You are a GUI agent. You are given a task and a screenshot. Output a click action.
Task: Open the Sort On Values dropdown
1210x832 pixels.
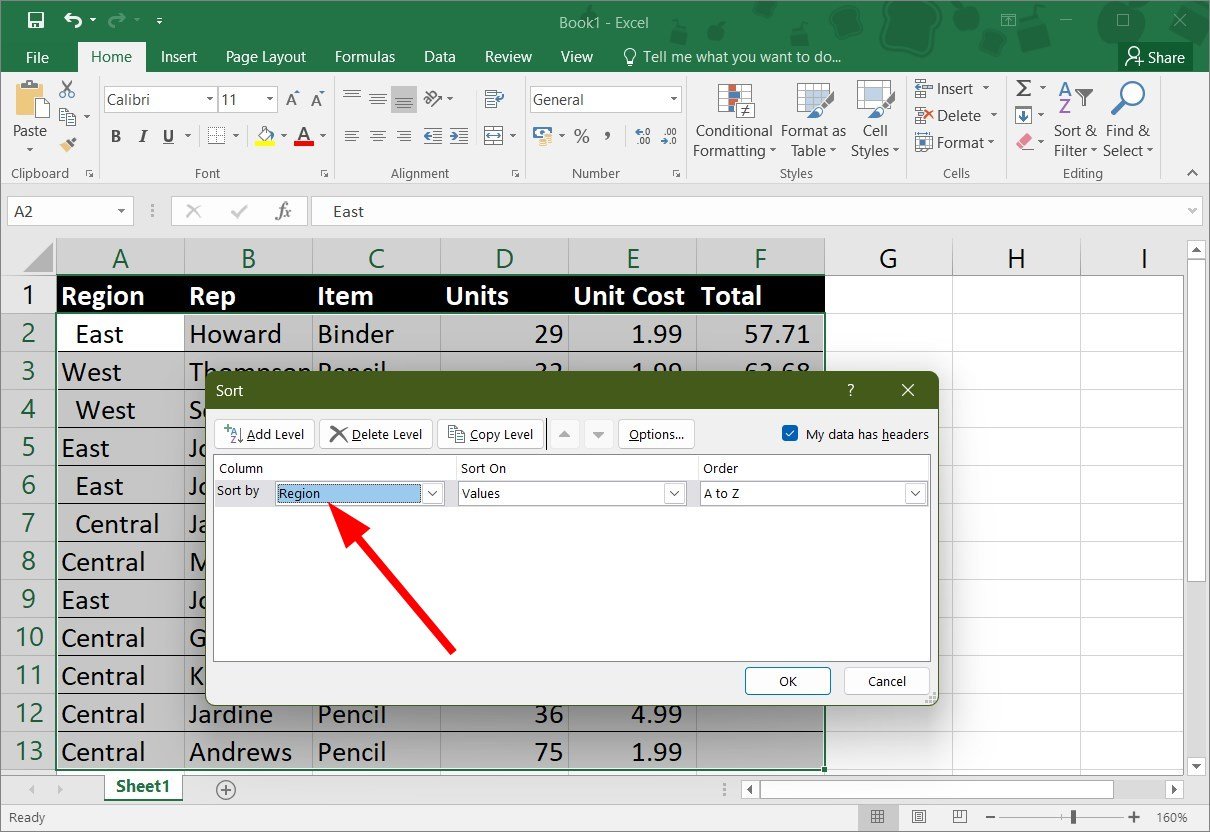(674, 493)
